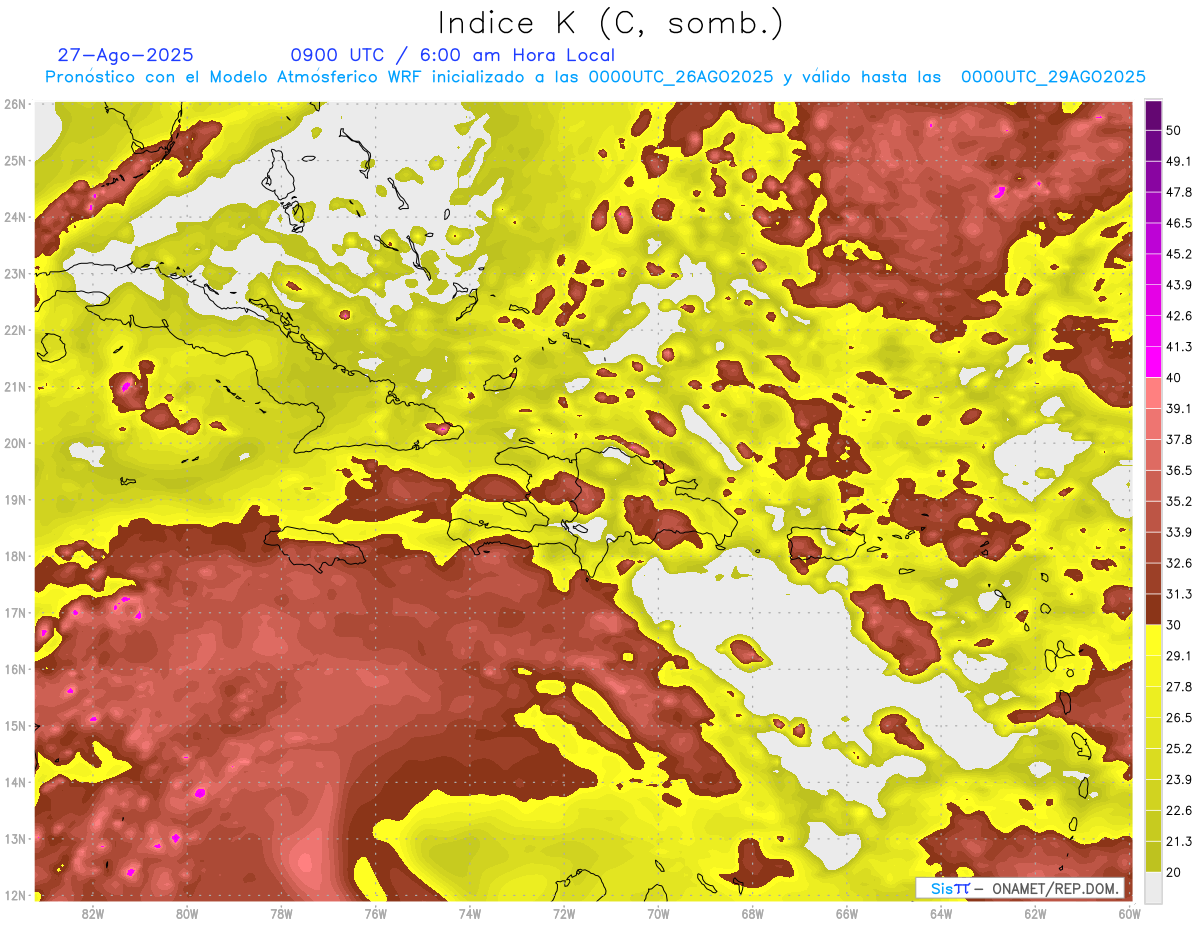Click the dark purple swatch at legend top
The image size is (1200, 927).
[1153, 115]
